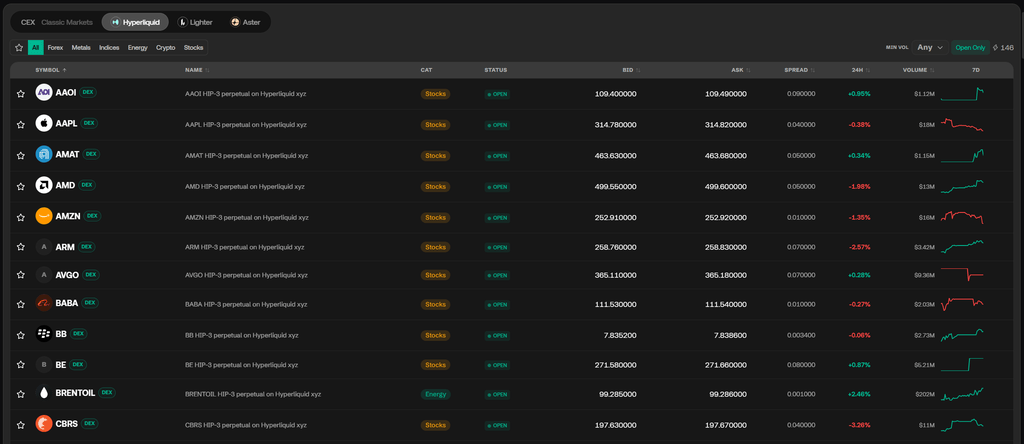Viewport: 1024px width, 444px height.
Task: Select the All category filter
Action: coord(36,48)
